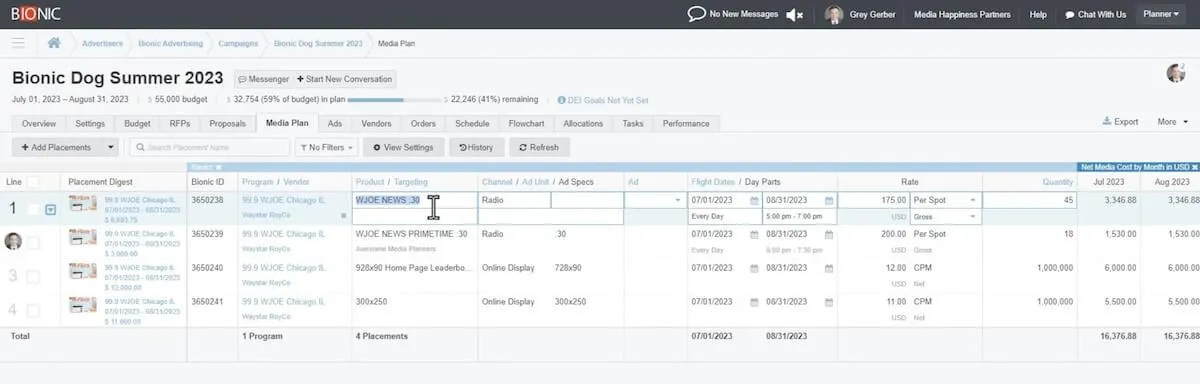This screenshot has height=384, width=1200.
Task: Open the History button
Action: pos(476,147)
